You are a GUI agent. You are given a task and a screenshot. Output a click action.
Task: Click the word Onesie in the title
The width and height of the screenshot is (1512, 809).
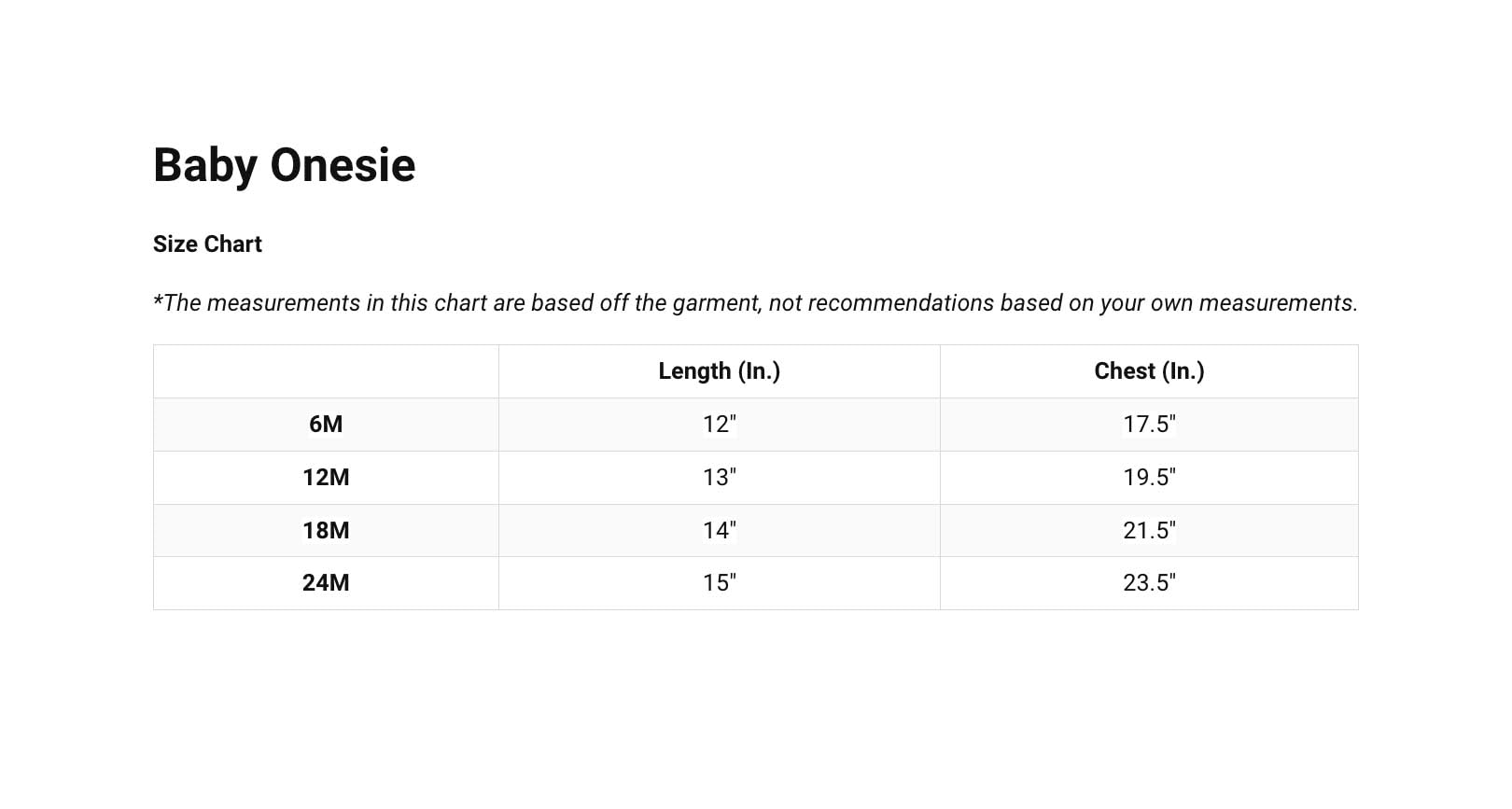[343, 166]
